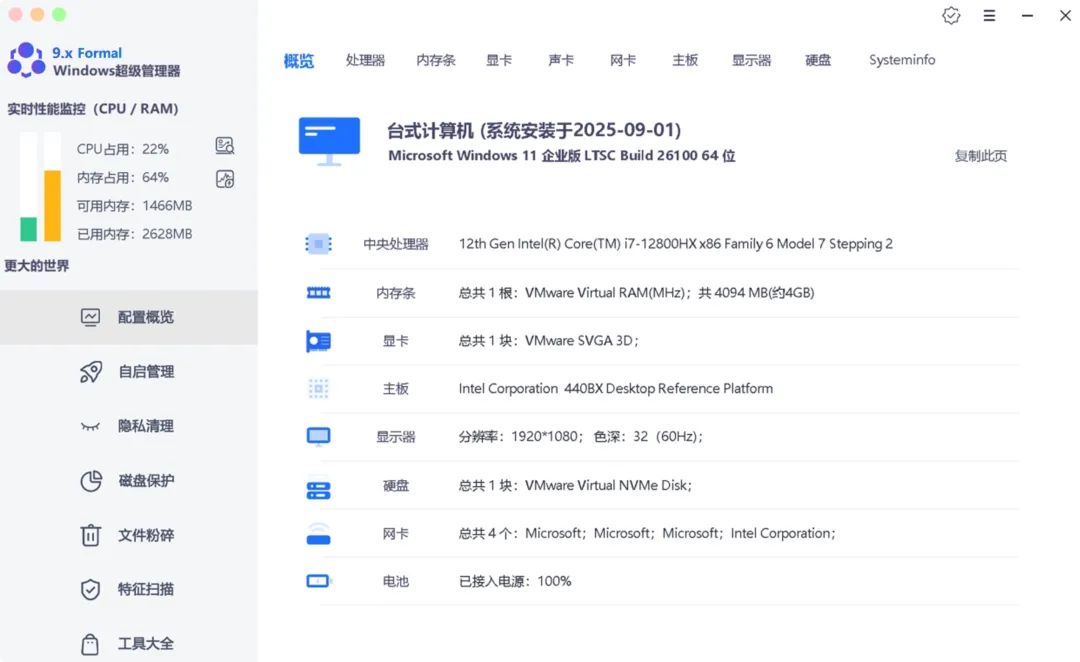Click the VMware Virtual RAM memory text
The height and width of the screenshot is (662, 1080).
click(x=636, y=293)
